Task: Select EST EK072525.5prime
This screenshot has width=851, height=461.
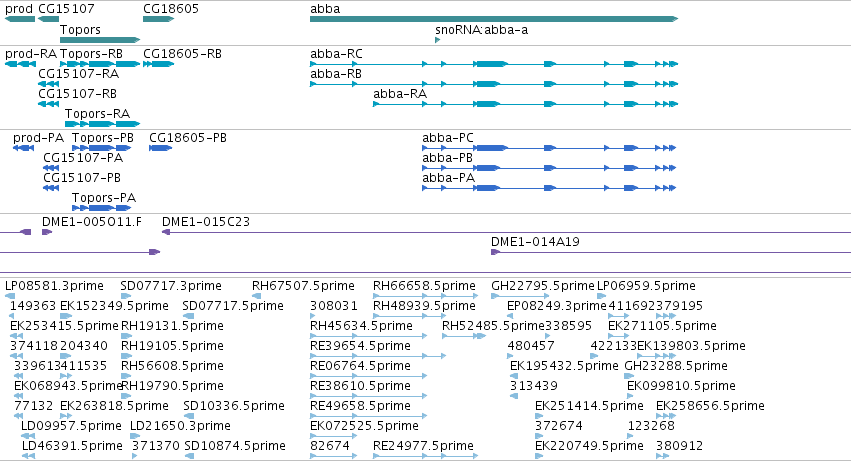Action: [364, 427]
